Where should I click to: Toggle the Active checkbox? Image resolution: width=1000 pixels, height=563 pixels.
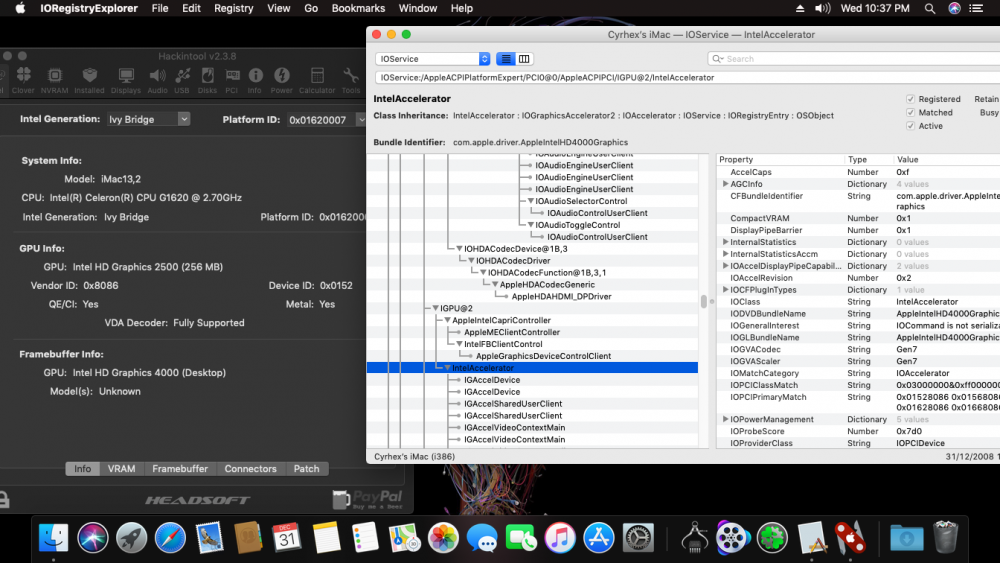point(910,126)
